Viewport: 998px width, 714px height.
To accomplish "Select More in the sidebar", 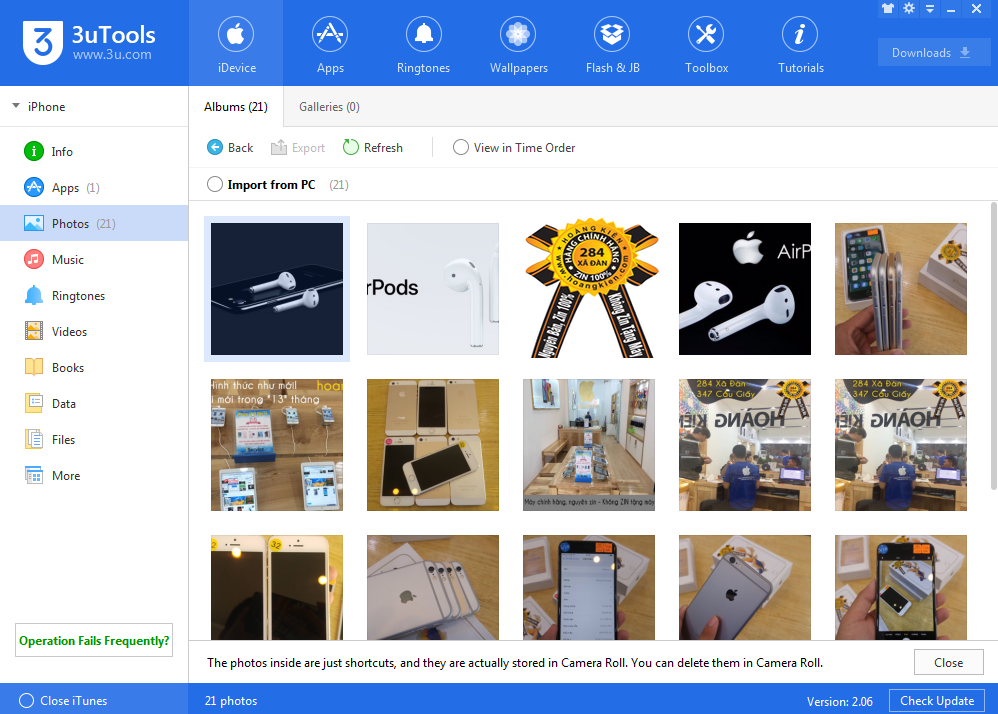I will [x=94, y=476].
